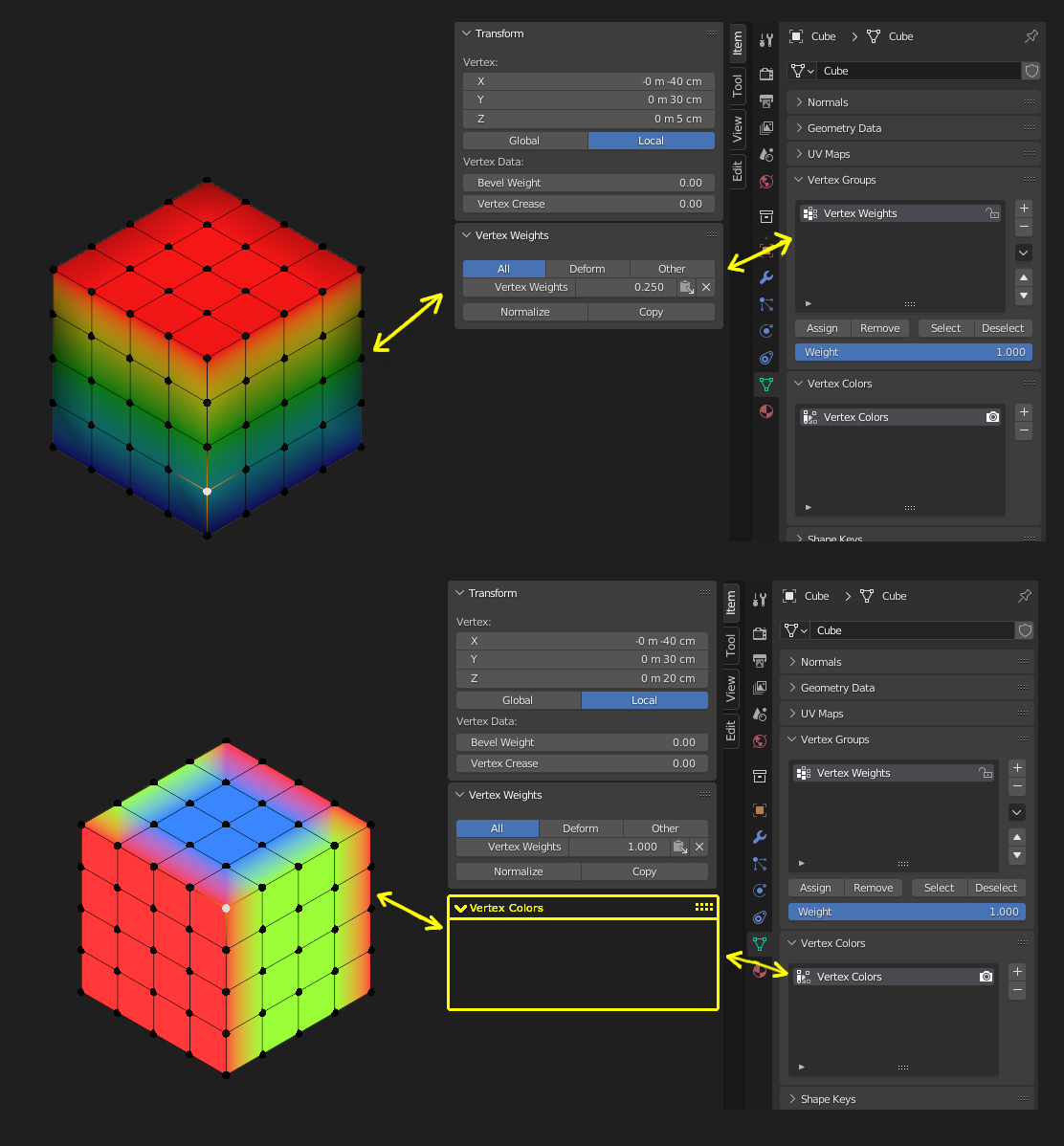
Task: Select Deform filter in upper Vertex Weights sidebar panel
Action: click(587, 269)
